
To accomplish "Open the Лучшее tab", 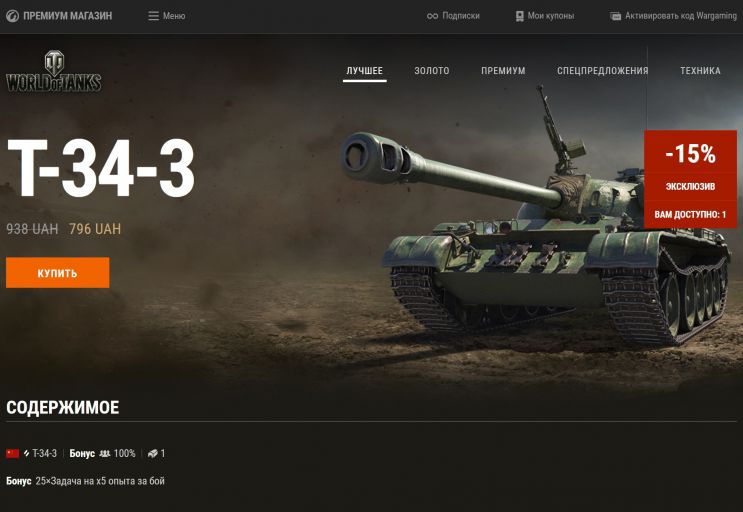I will (364, 71).
